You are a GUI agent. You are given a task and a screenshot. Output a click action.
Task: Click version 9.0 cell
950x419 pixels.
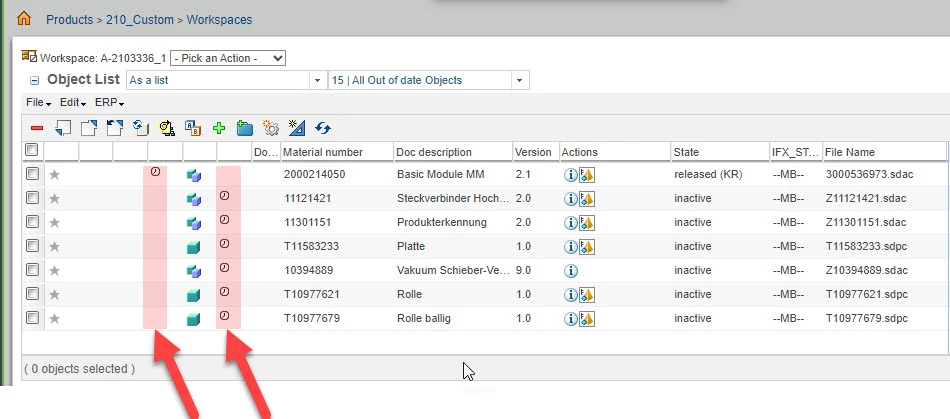click(523, 270)
